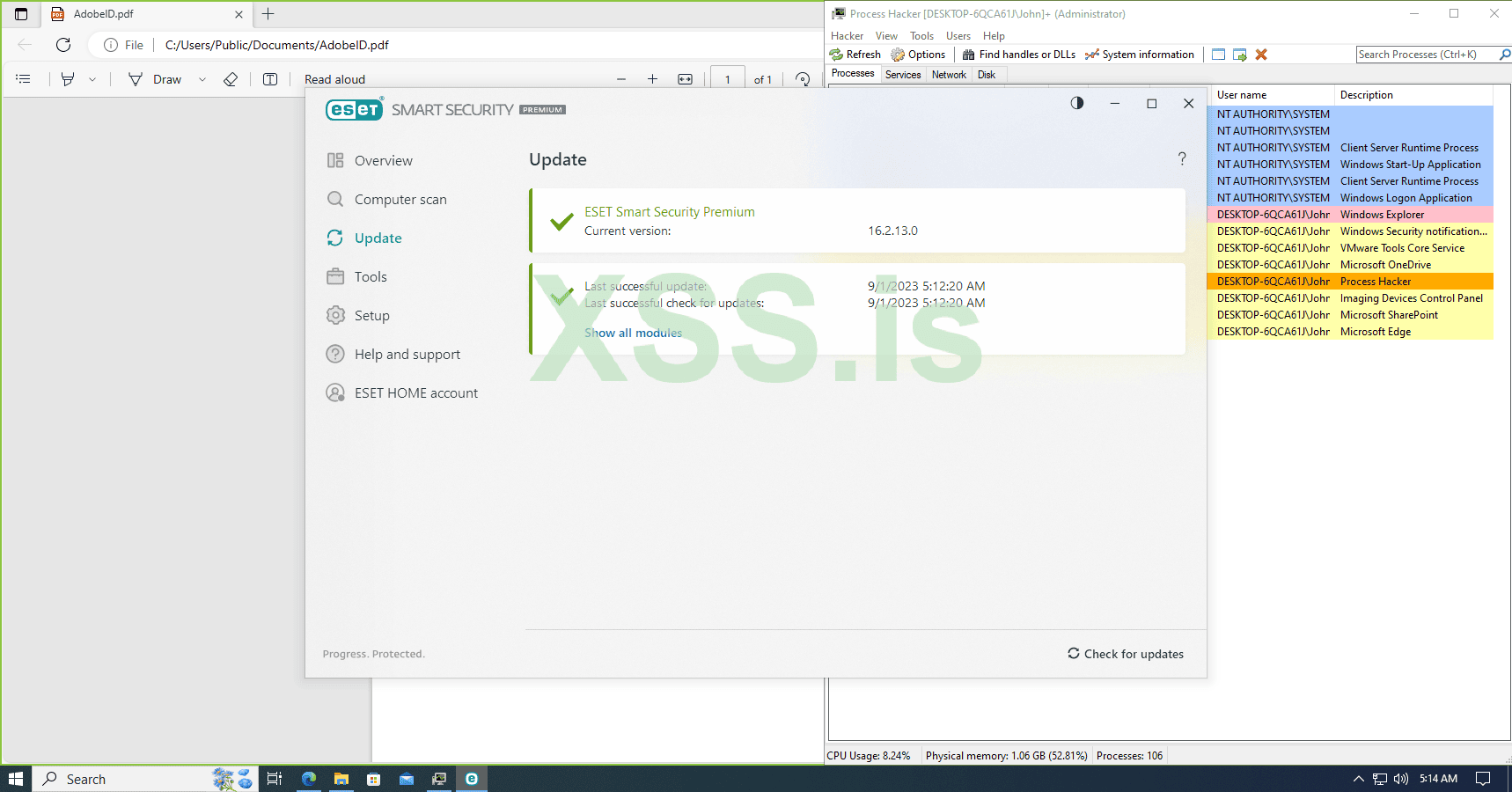Click the Check for updates button
Image resolution: width=1512 pixels, height=792 pixels.
tap(1125, 654)
